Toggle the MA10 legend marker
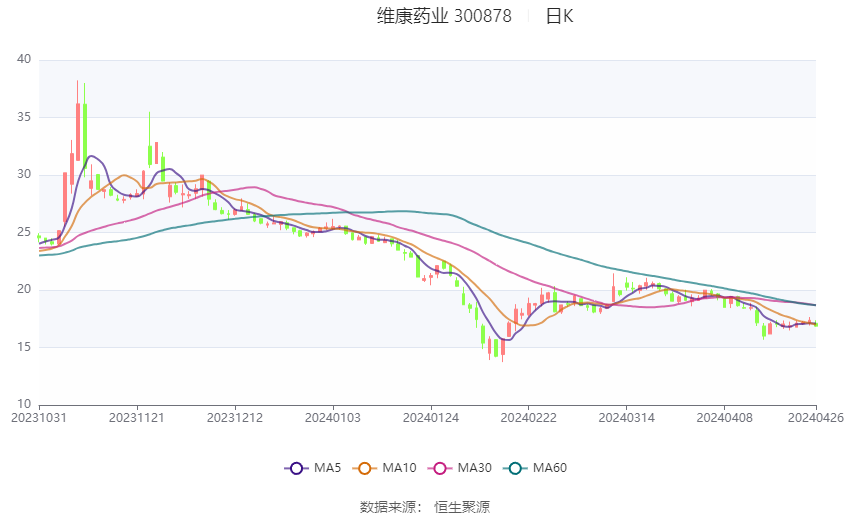Screen dimensions: 850x517 364,468
